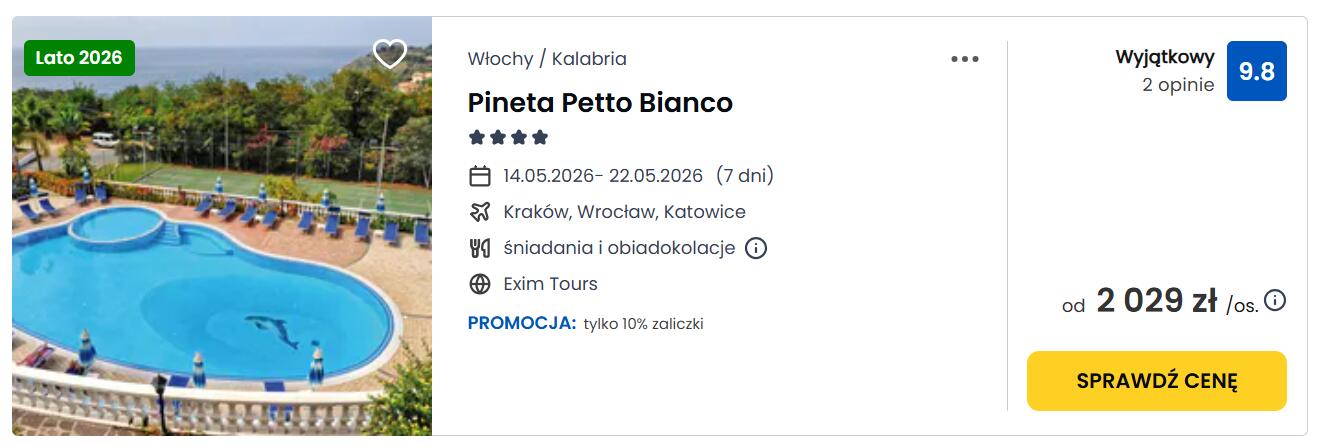1319x446 pixels.
Task: Click the airplane departure icon
Action: pyautogui.click(x=480, y=212)
